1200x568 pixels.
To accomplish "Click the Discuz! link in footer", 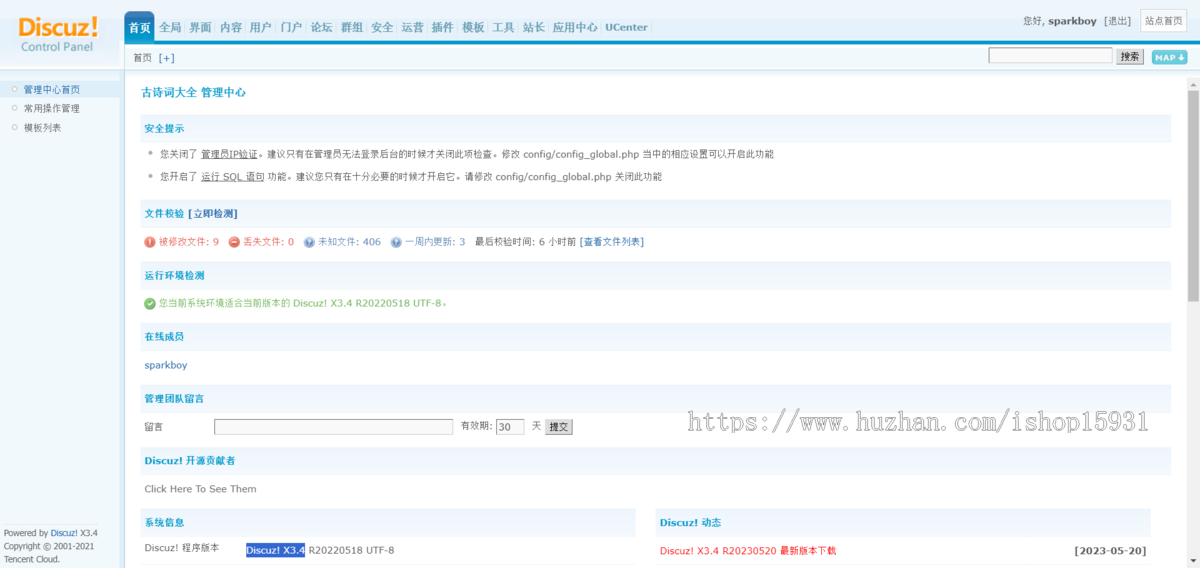I will 64,533.
